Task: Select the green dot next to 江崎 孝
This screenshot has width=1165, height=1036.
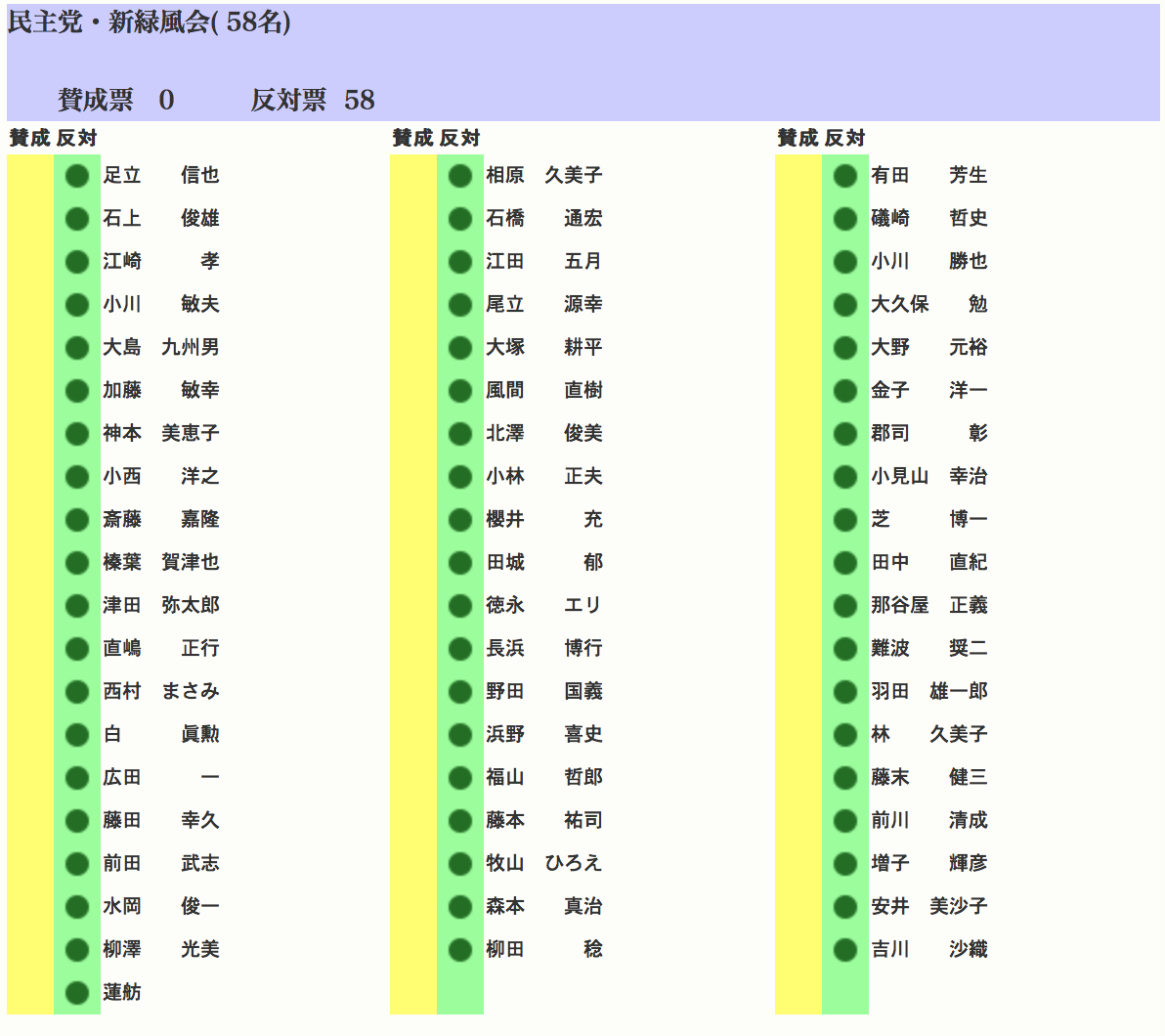Action: (77, 262)
